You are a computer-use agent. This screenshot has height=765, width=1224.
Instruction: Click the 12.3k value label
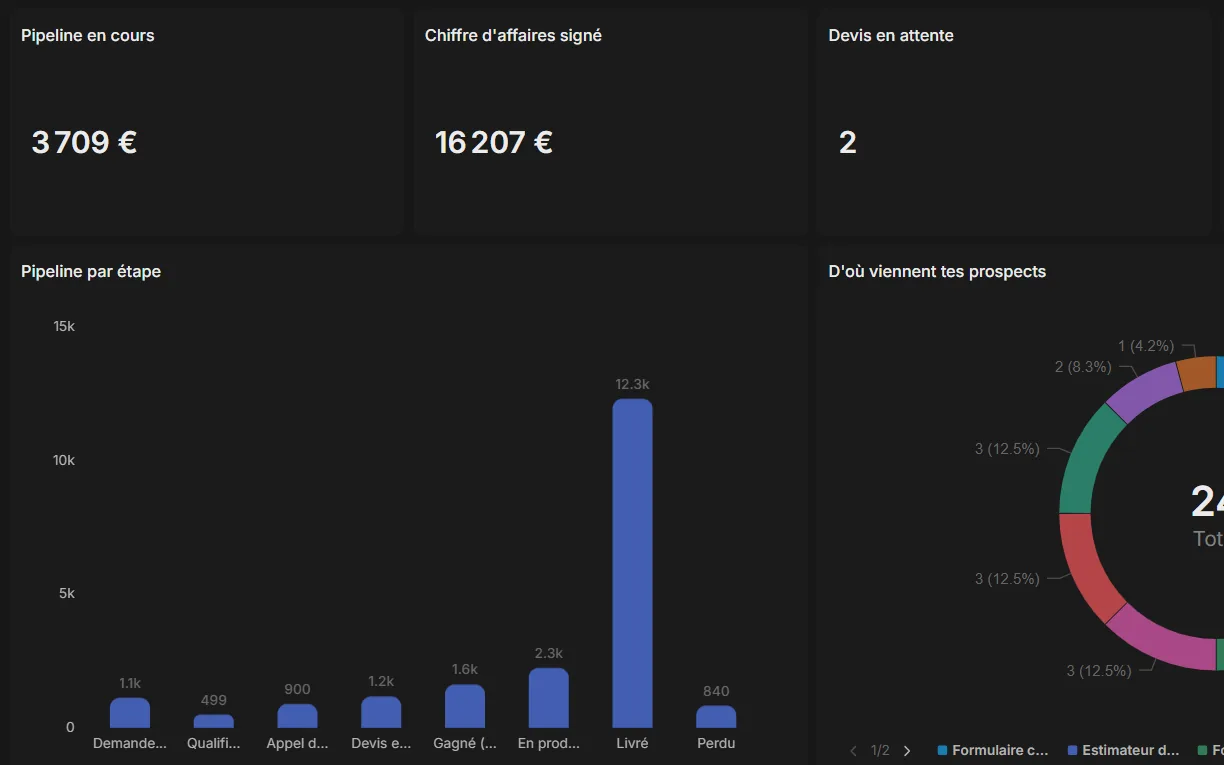coord(632,384)
